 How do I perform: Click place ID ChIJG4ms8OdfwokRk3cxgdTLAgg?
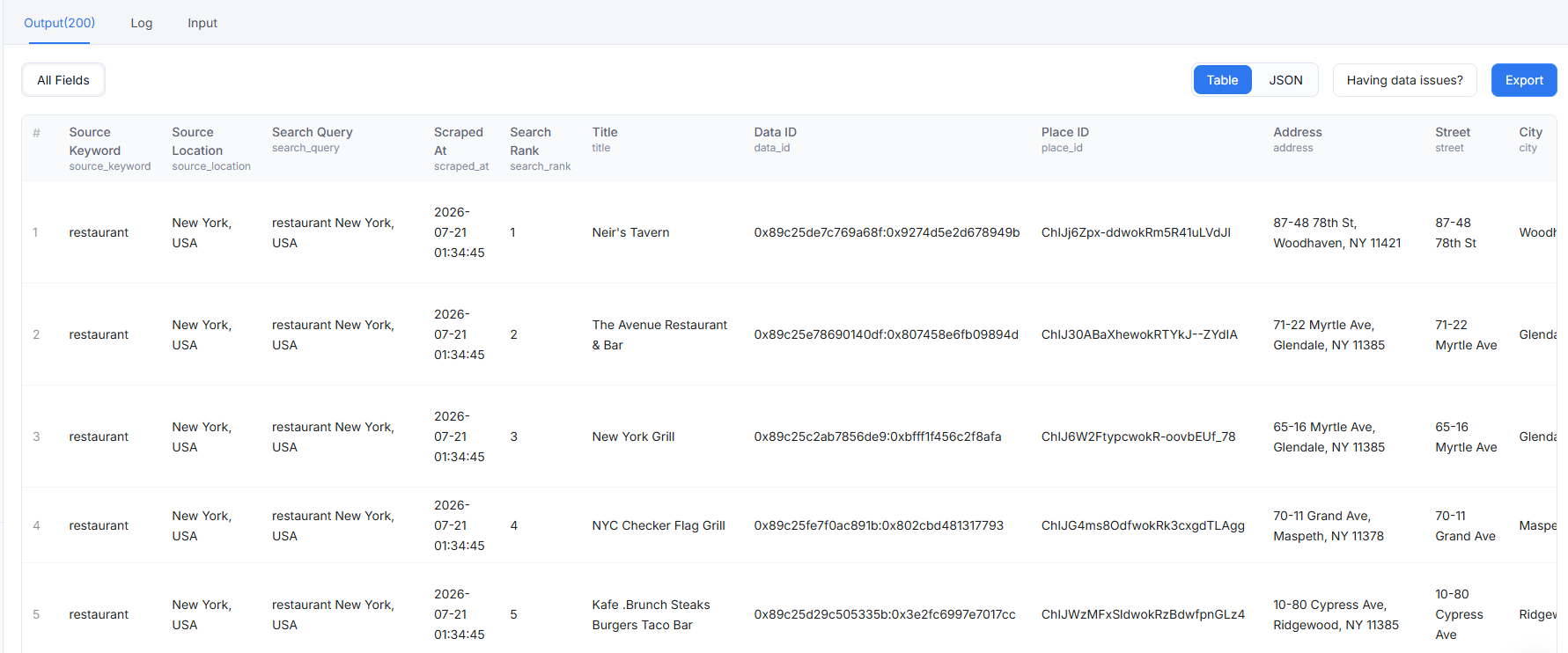(1143, 525)
